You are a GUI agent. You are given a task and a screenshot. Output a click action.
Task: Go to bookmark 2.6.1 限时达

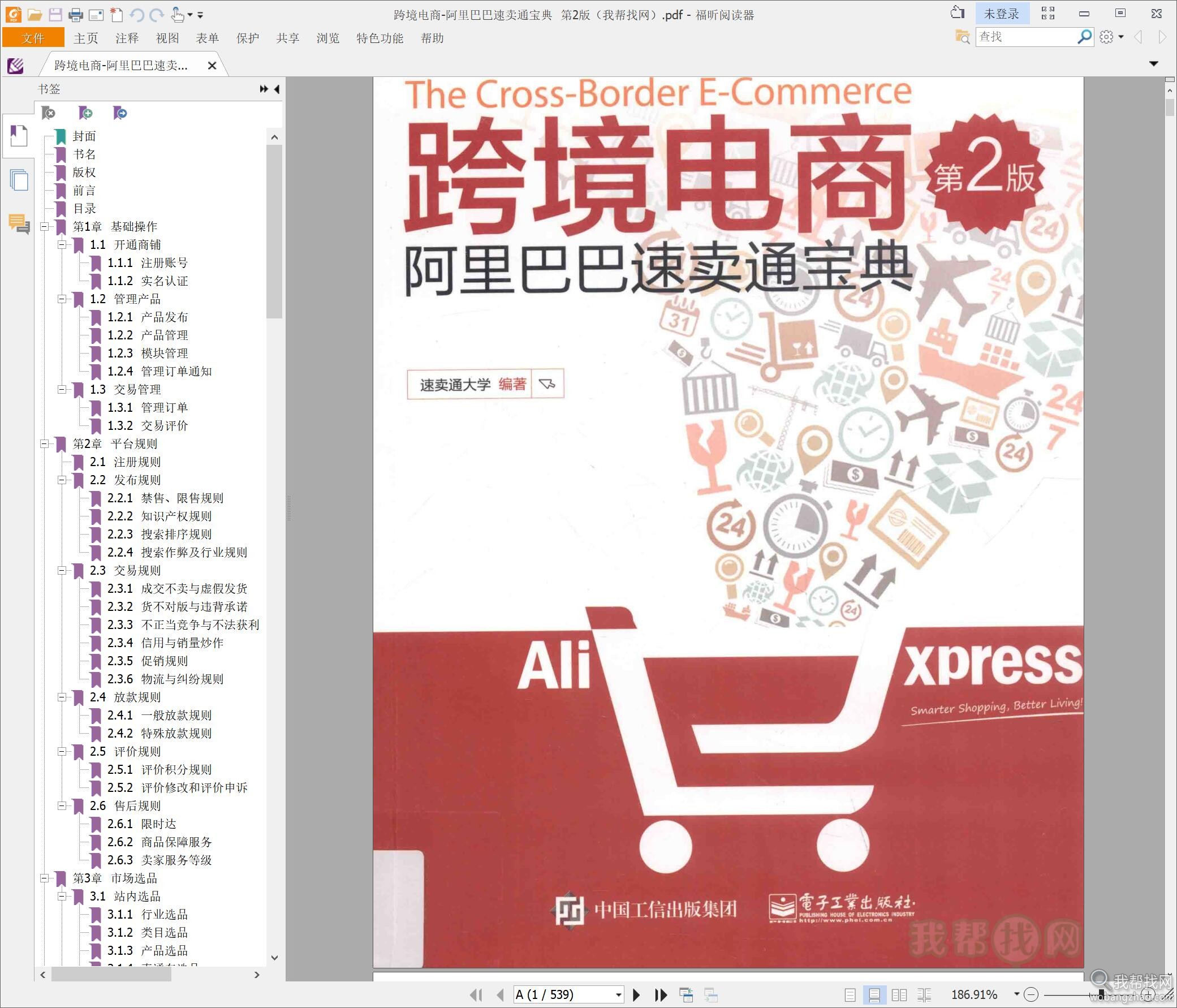point(141,824)
